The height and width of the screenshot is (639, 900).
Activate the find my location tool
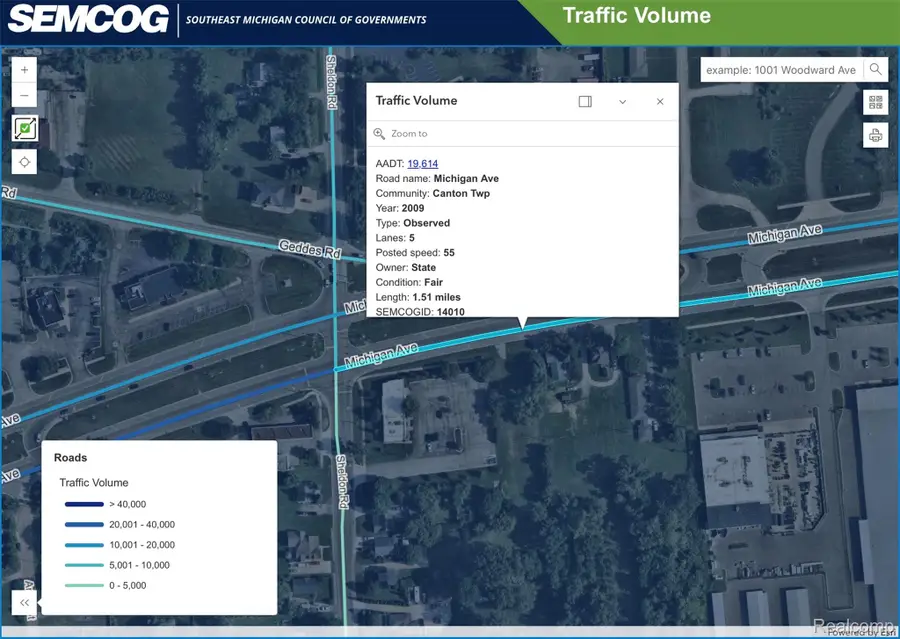23,161
